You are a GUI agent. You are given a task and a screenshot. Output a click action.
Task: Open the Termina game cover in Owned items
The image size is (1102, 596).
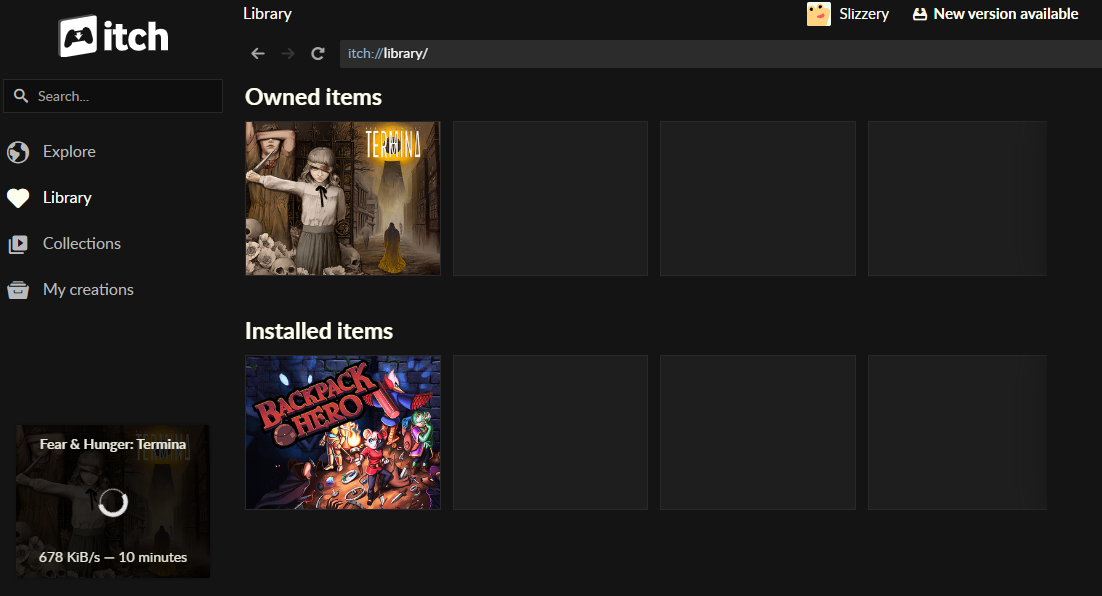[343, 198]
